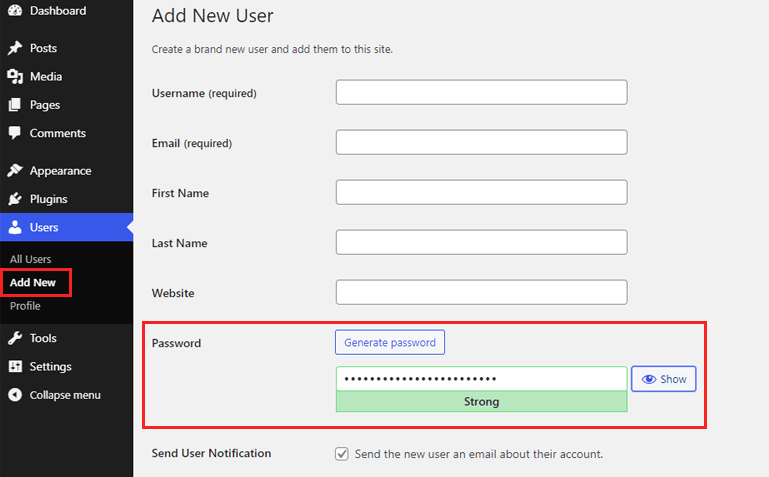Uncheck the Send User Notification checkbox

(342, 453)
